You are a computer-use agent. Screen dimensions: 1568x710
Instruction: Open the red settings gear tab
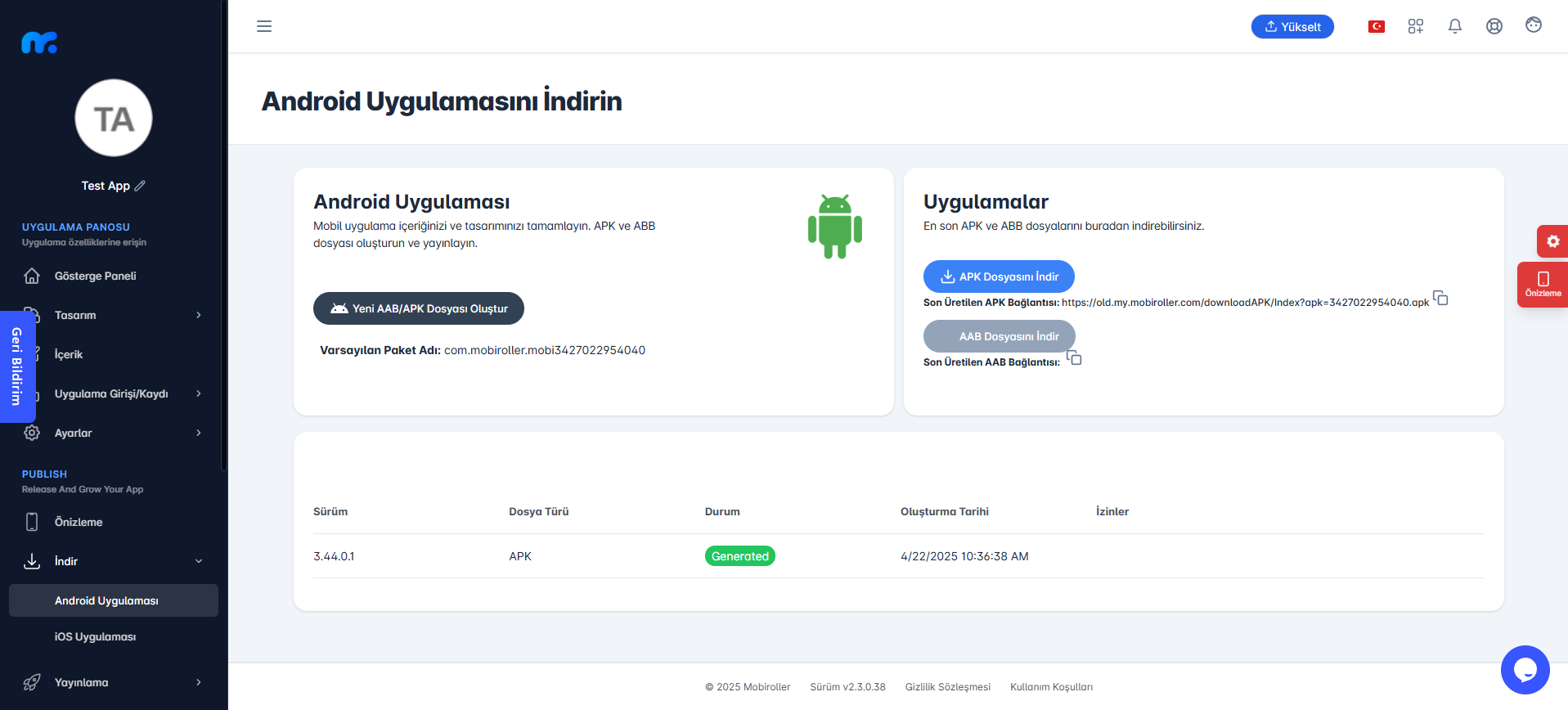pyautogui.click(x=1552, y=241)
